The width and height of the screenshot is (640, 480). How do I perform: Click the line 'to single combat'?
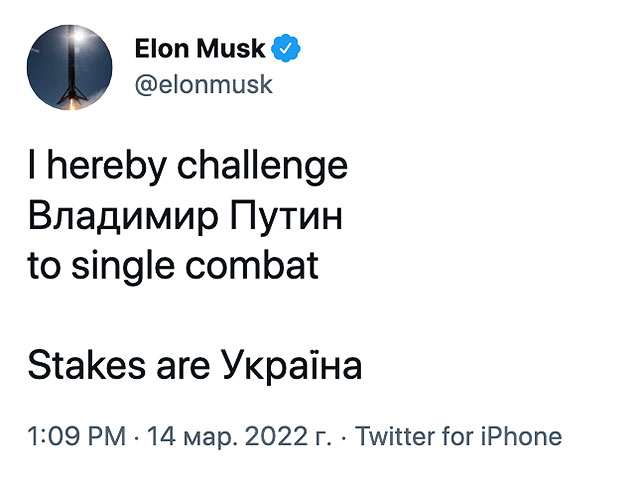173,267
